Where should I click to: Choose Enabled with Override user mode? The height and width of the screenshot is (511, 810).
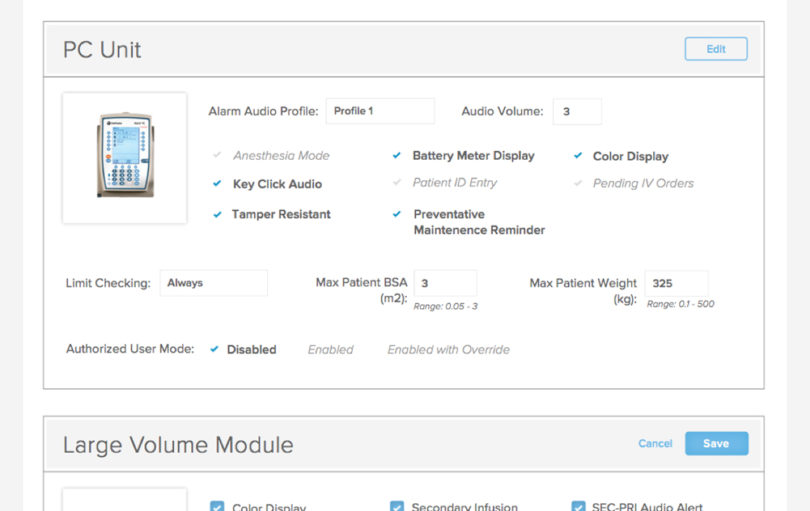pyautogui.click(x=448, y=350)
